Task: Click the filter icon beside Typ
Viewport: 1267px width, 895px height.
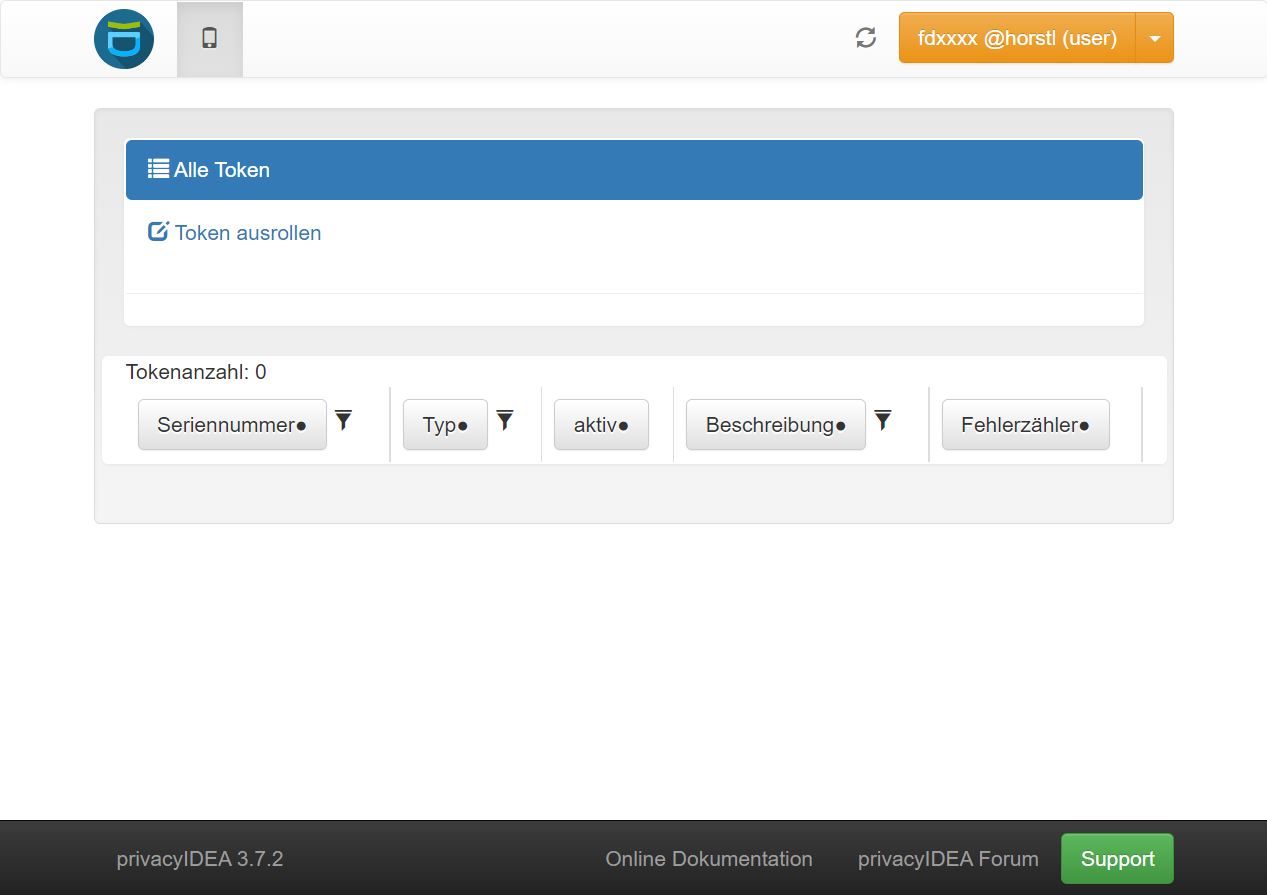Action: (x=505, y=420)
